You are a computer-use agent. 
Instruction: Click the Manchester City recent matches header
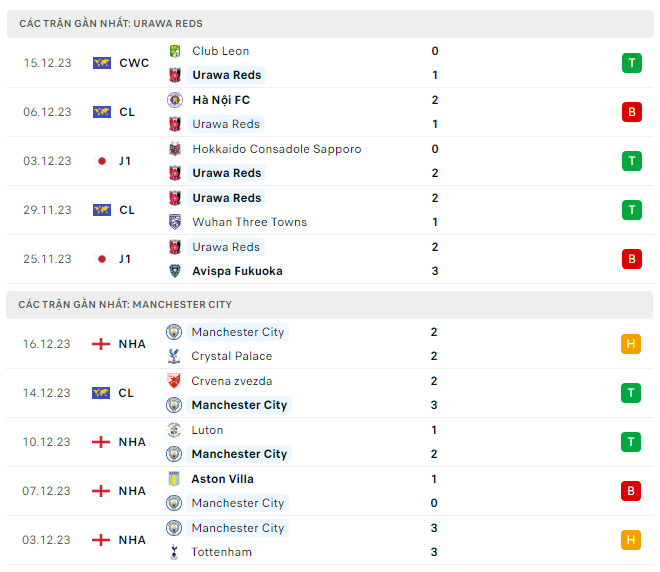click(126, 304)
